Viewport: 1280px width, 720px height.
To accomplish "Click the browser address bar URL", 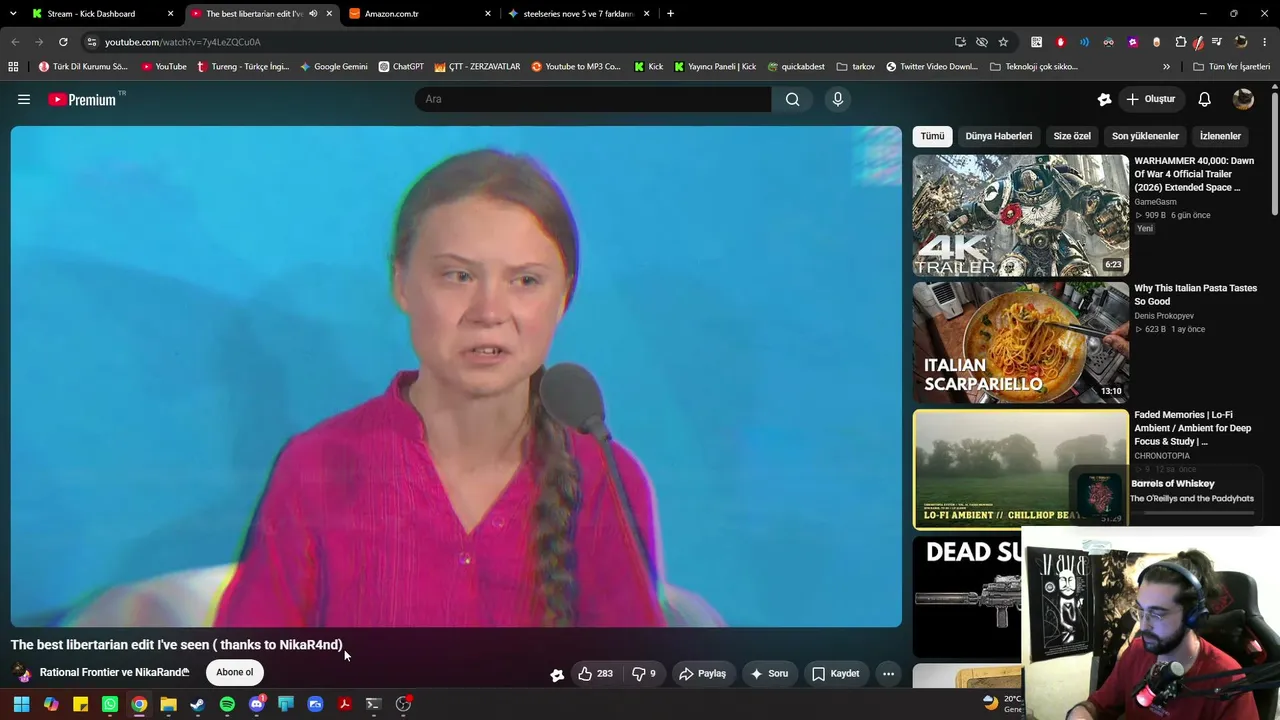I will coord(183,42).
